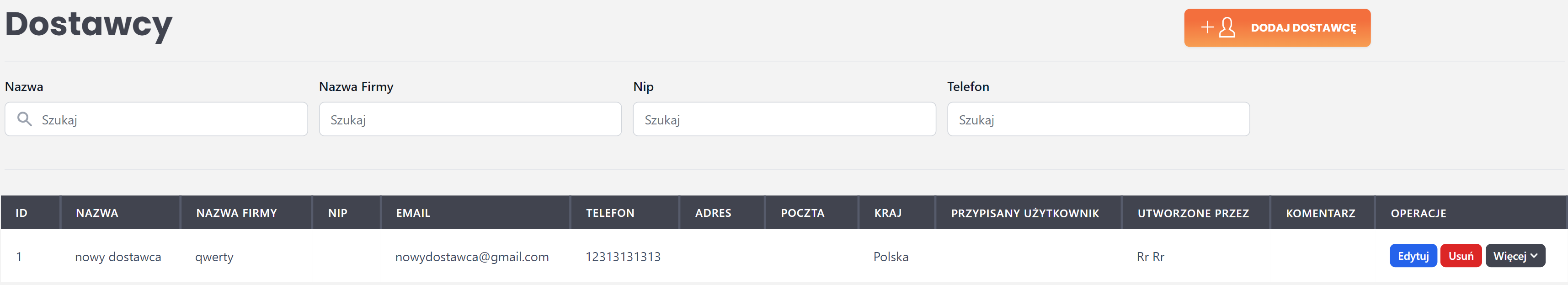This screenshot has height=285, width=1568.
Task: Click the UTWORZONE PRZEZ column header
Action: [x=1193, y=213]
